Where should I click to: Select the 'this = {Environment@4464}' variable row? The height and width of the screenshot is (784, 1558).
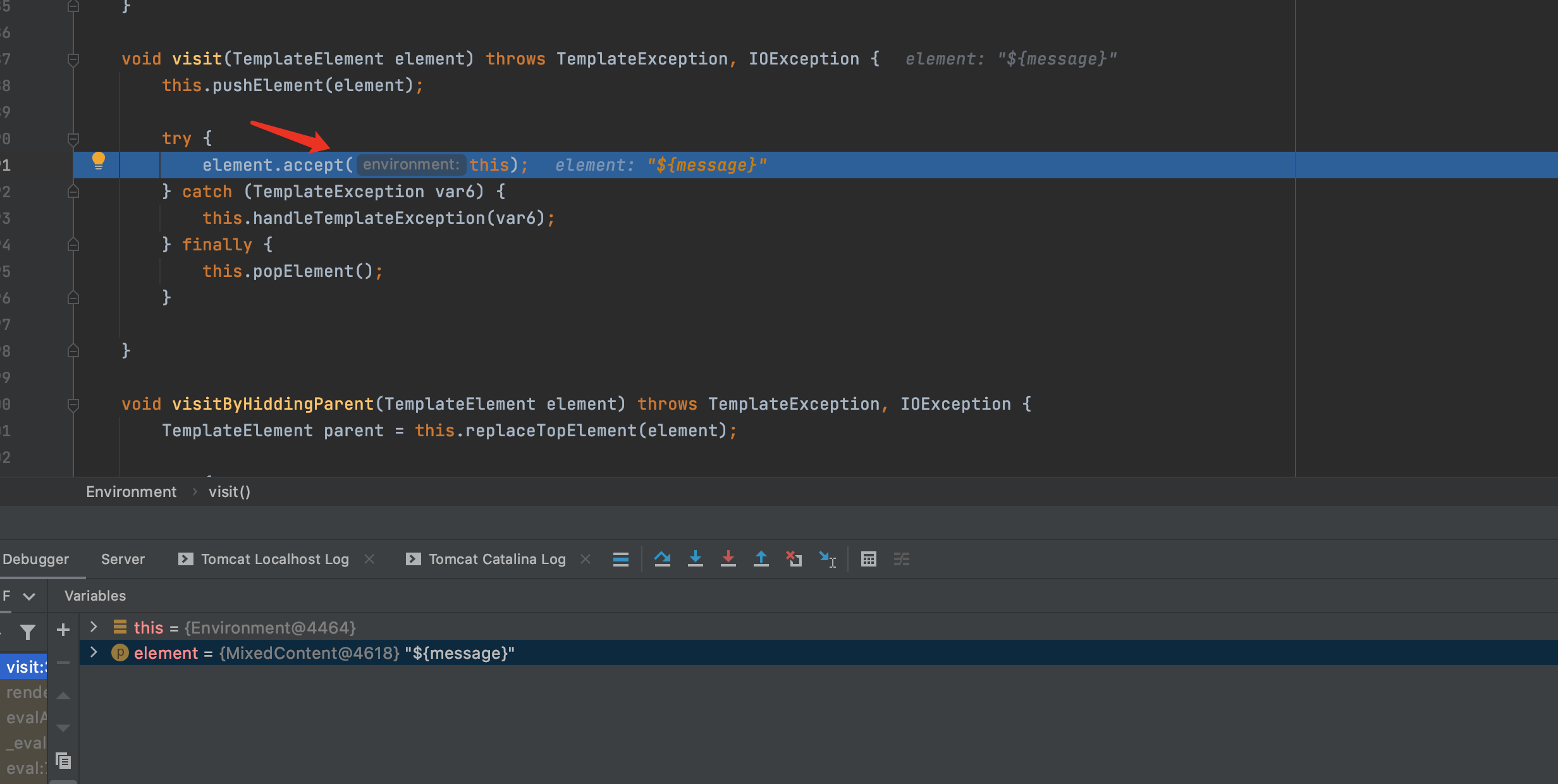pos(818,627)
